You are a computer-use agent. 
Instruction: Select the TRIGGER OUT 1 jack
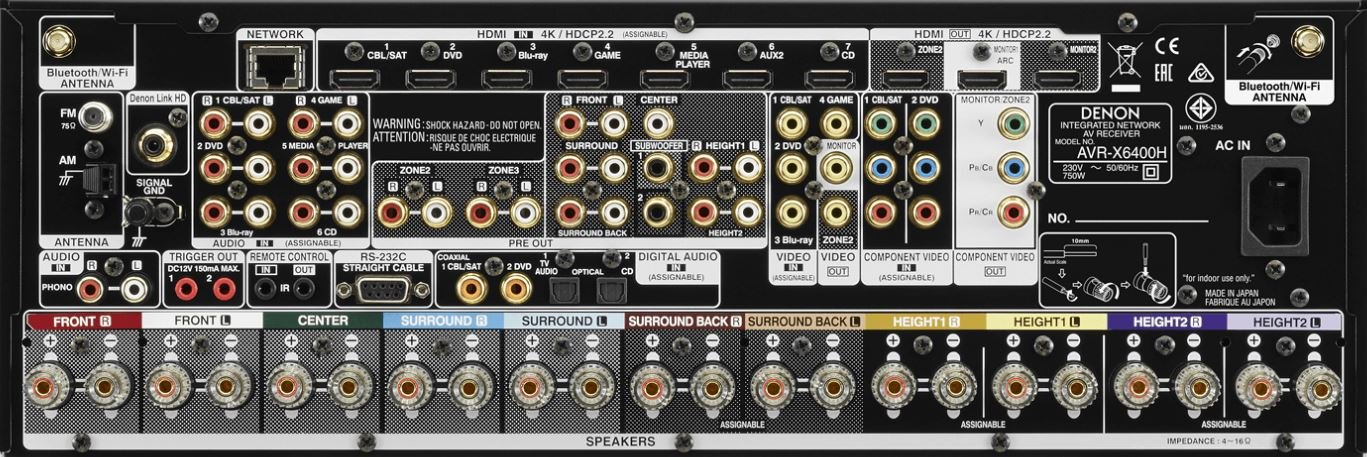(185, 290)
